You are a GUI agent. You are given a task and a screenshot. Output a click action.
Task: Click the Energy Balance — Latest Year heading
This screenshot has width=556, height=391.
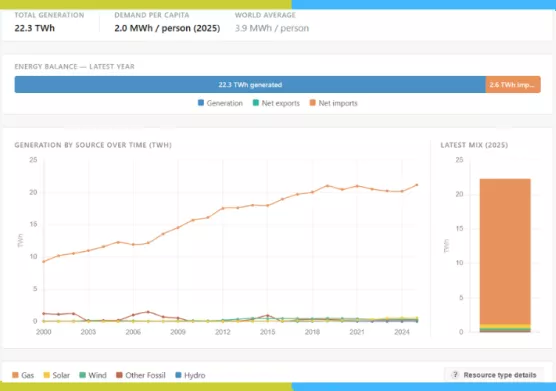pyautogui.click(x=74, y=67)
